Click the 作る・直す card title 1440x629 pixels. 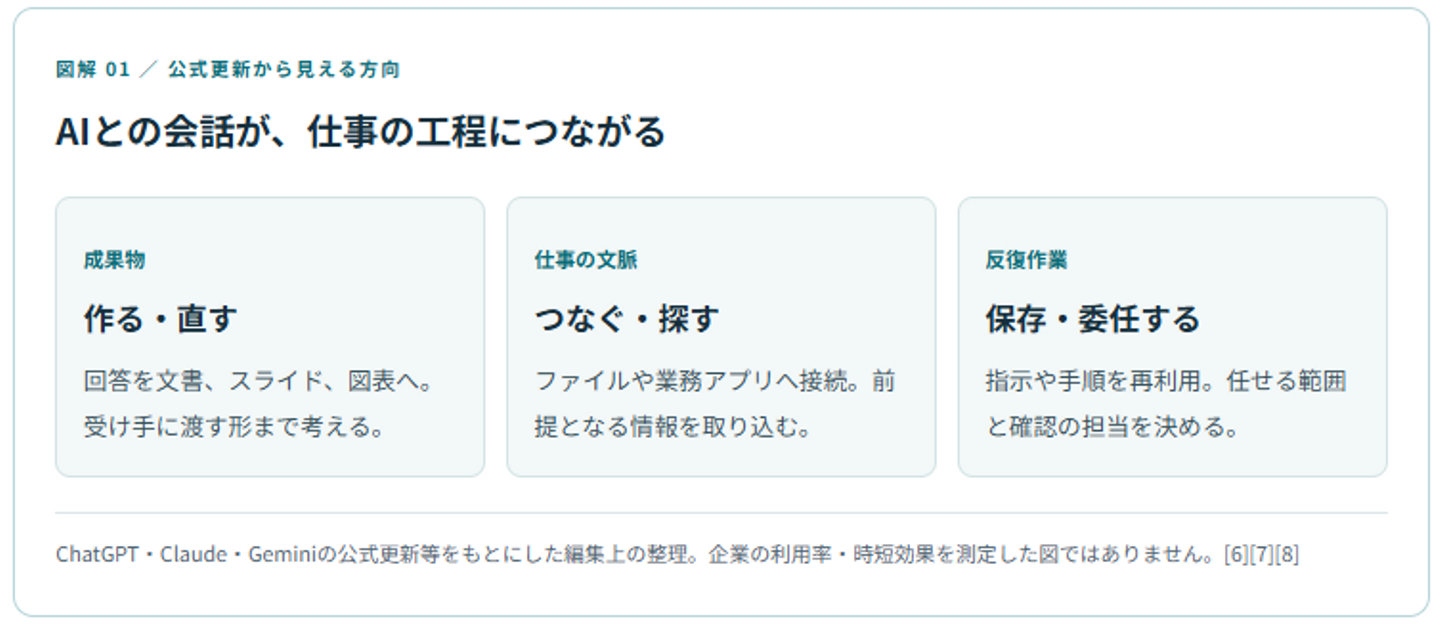(160, 320)
